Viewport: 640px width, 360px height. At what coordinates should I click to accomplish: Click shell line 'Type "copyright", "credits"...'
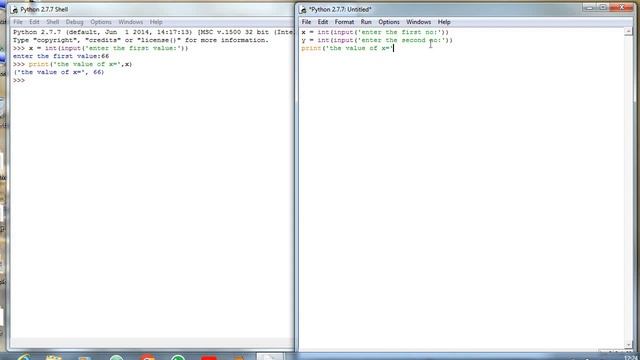pyautogui.click(x=141, y=40)
